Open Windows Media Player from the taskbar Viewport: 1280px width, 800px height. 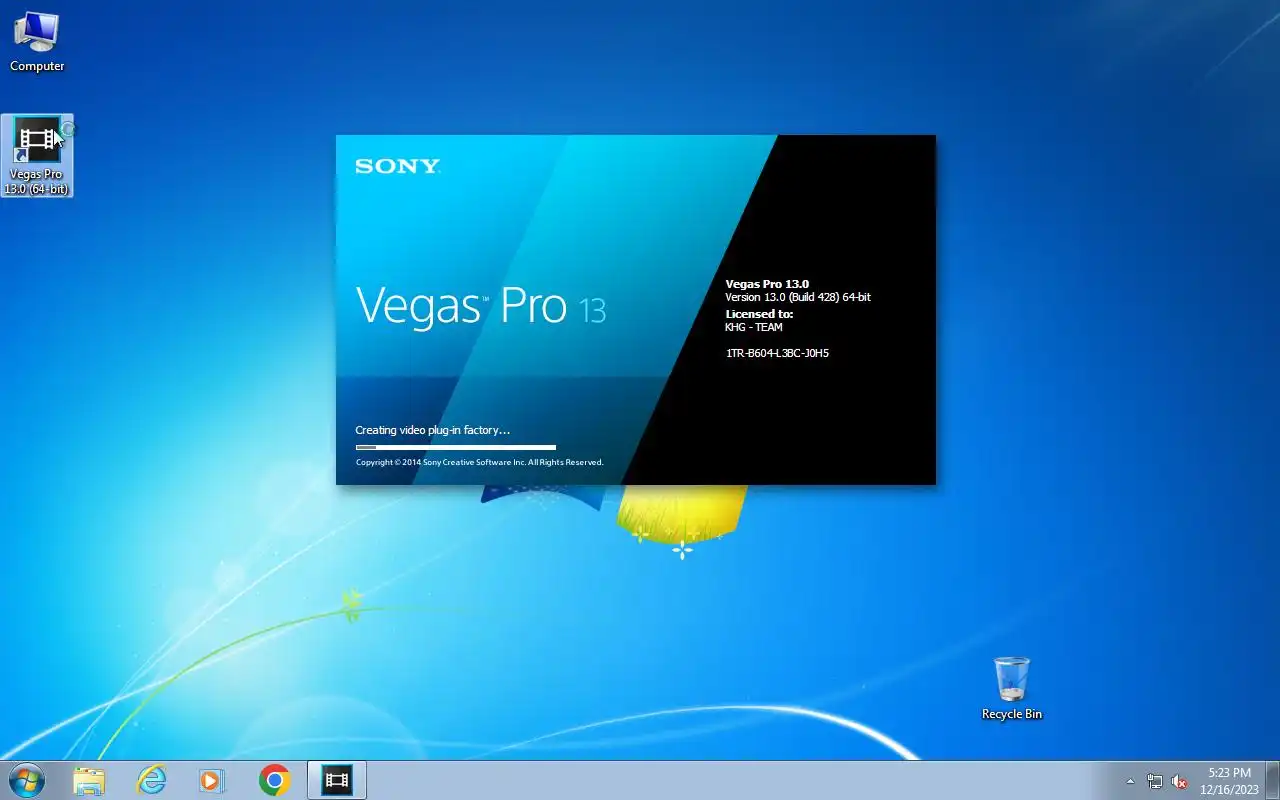coord(212,780)
